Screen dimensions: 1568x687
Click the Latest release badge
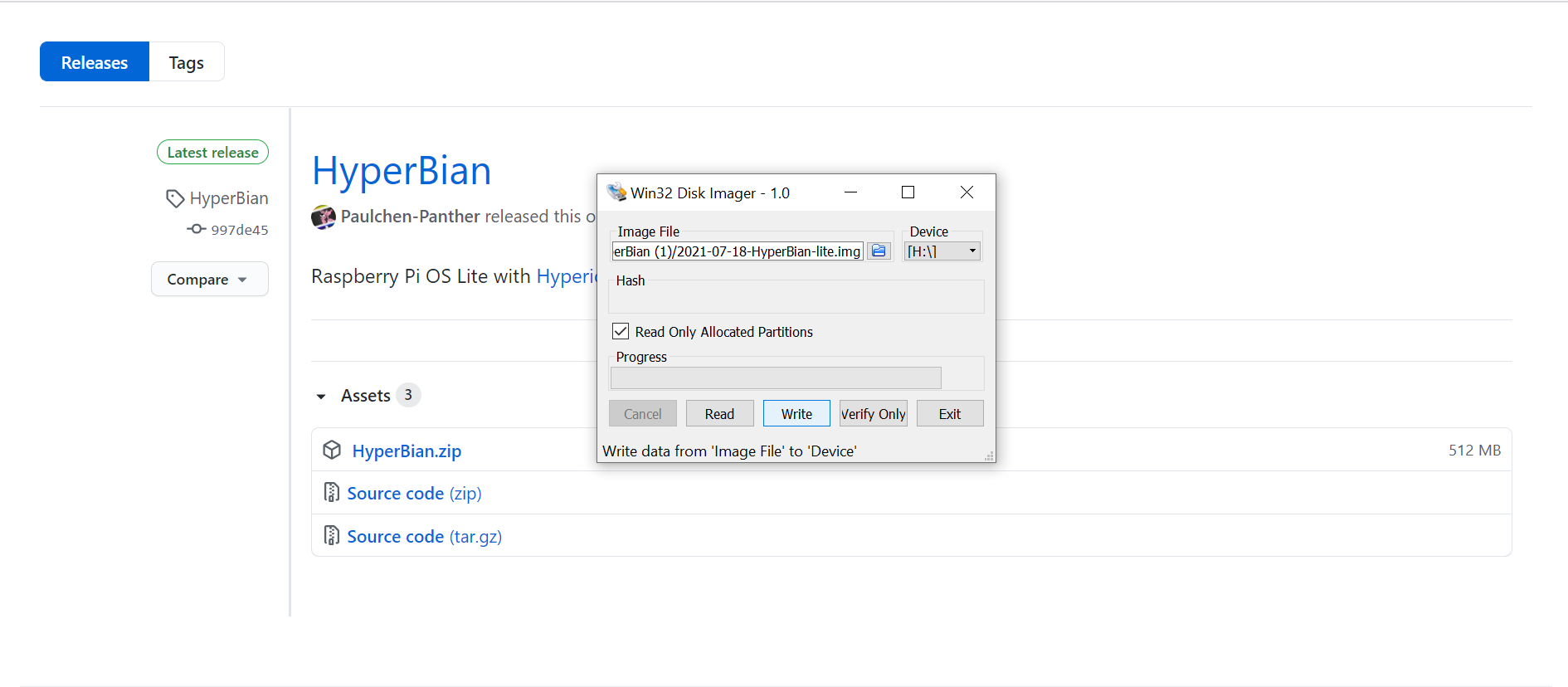coord(212,152)
